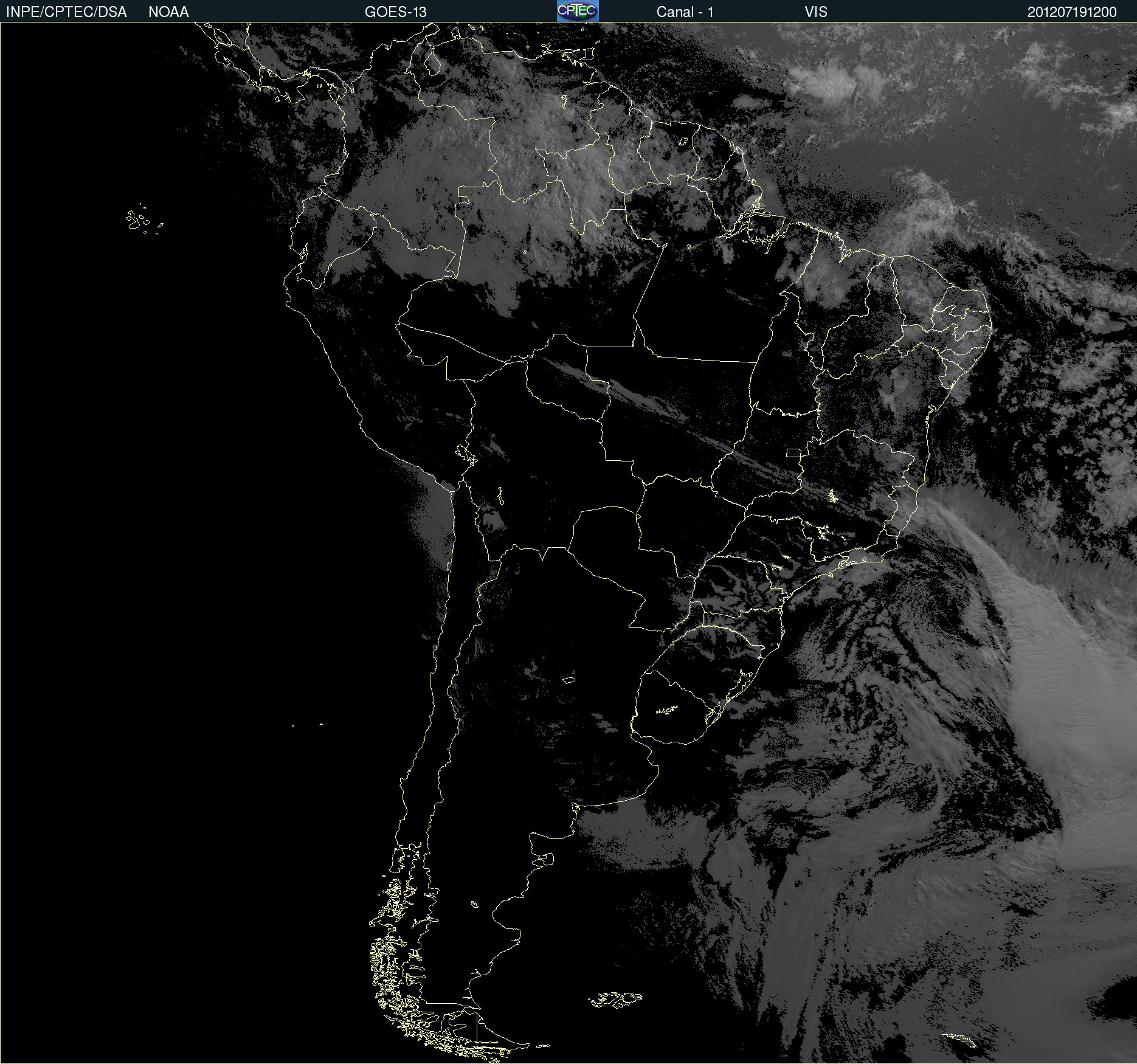Click the satellite image of South America
Viewport: 1137px width, 1064px height.
[x=568, y=543]
